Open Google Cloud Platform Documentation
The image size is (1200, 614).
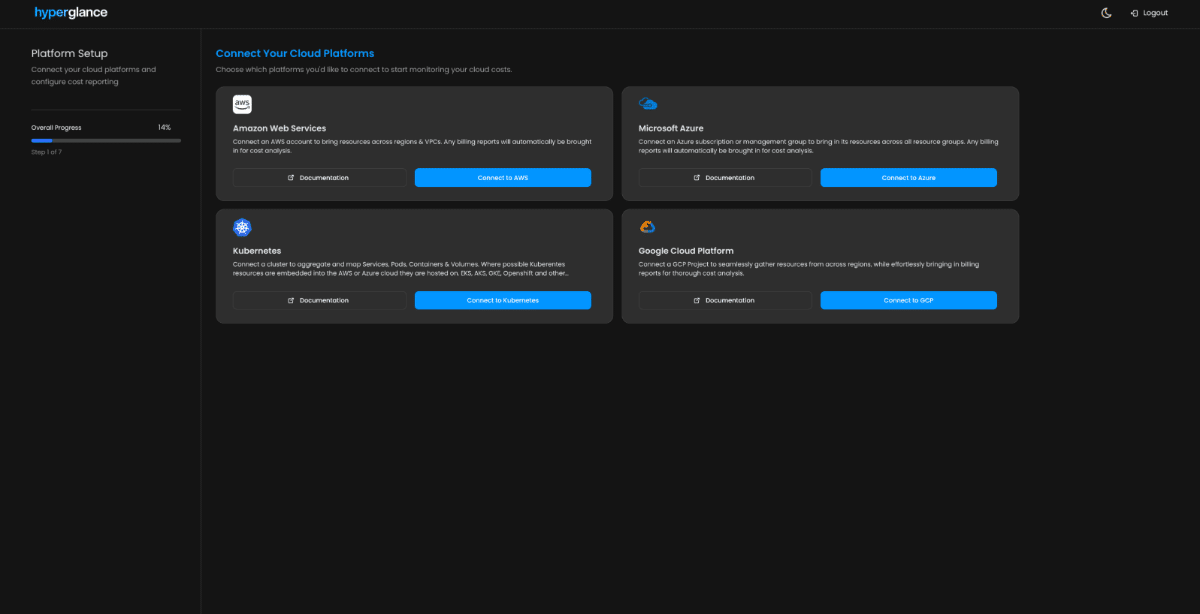coord(726,300)
